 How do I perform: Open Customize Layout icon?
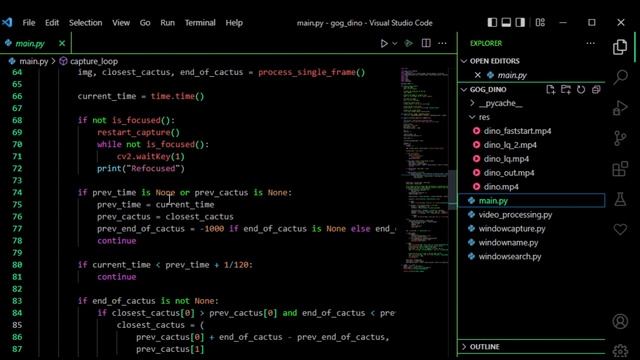coord(540,22)
